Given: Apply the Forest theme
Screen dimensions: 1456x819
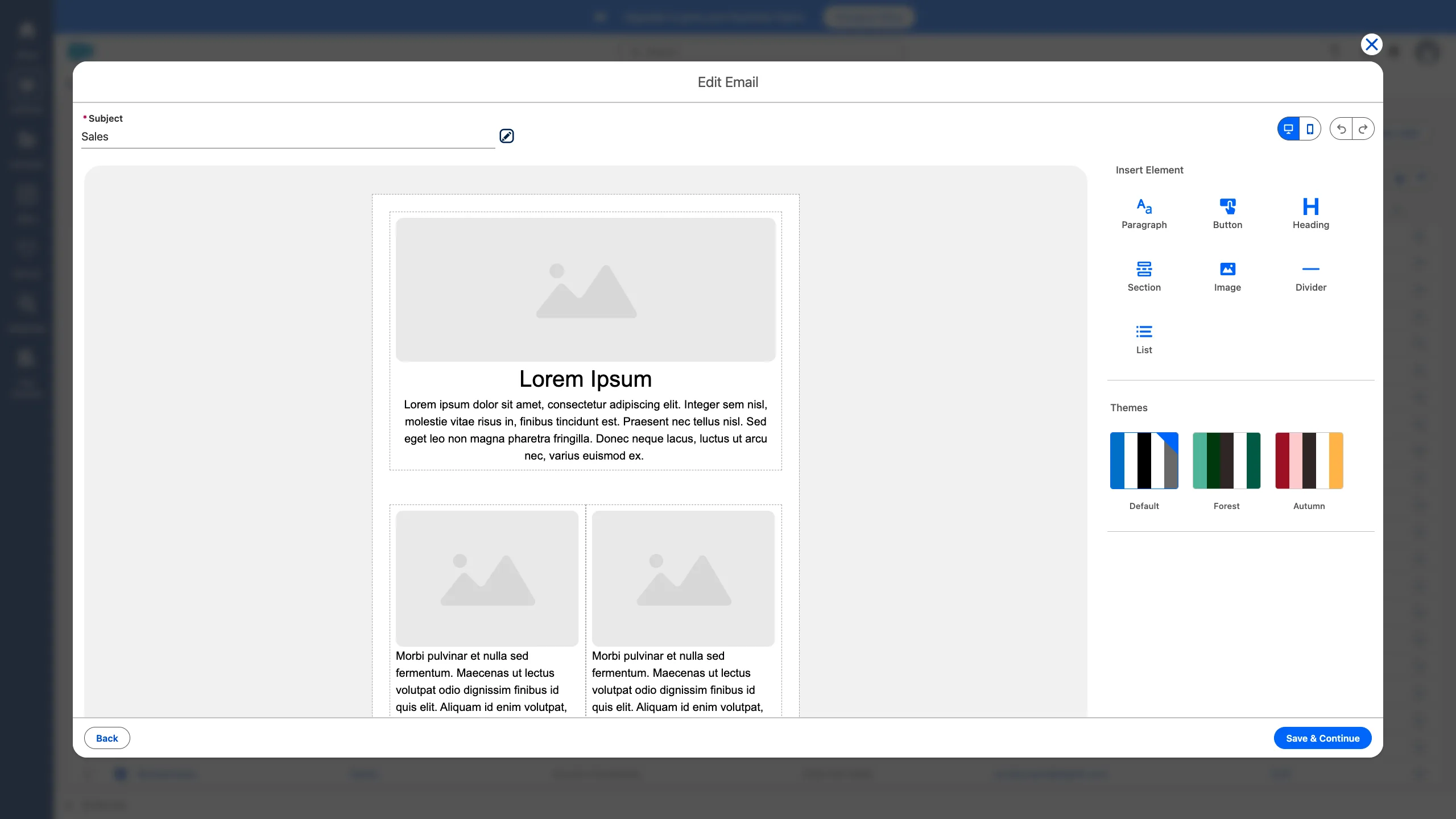Looking at the screenshot, I should pos(1226,460).
